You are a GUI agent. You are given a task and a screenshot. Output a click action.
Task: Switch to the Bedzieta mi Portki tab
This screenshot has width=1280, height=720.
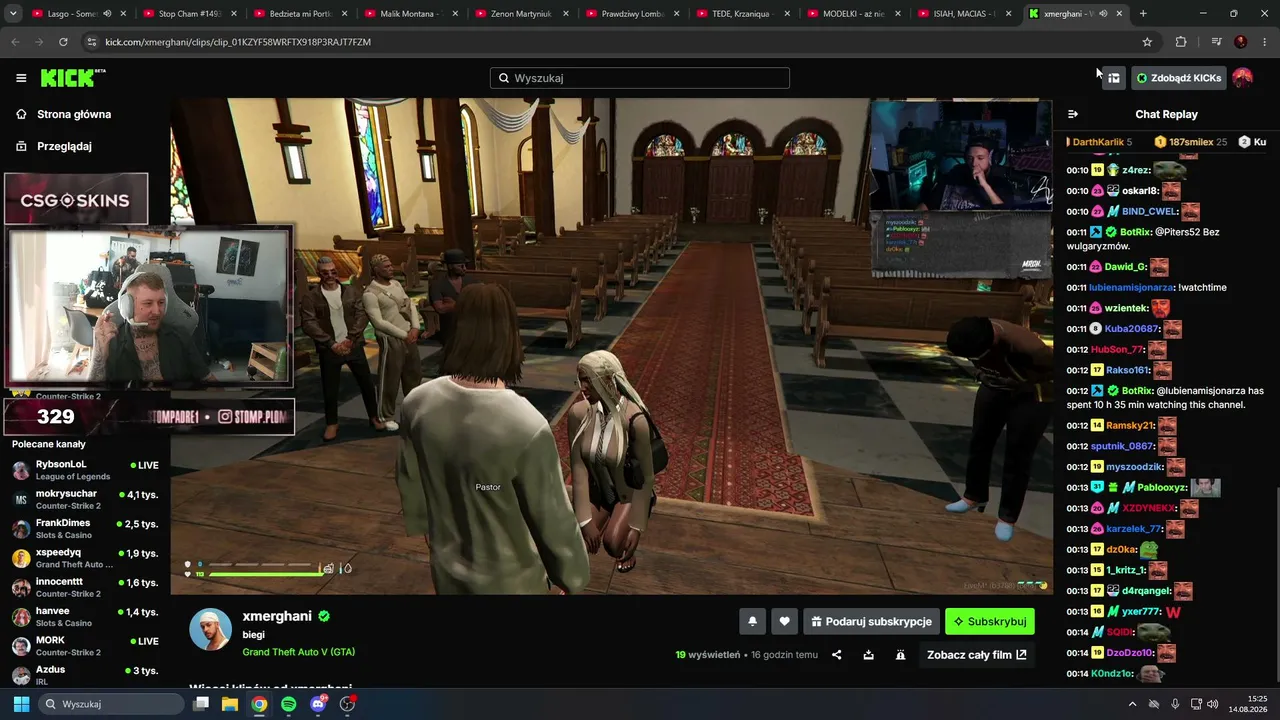(x=299, y=14)
